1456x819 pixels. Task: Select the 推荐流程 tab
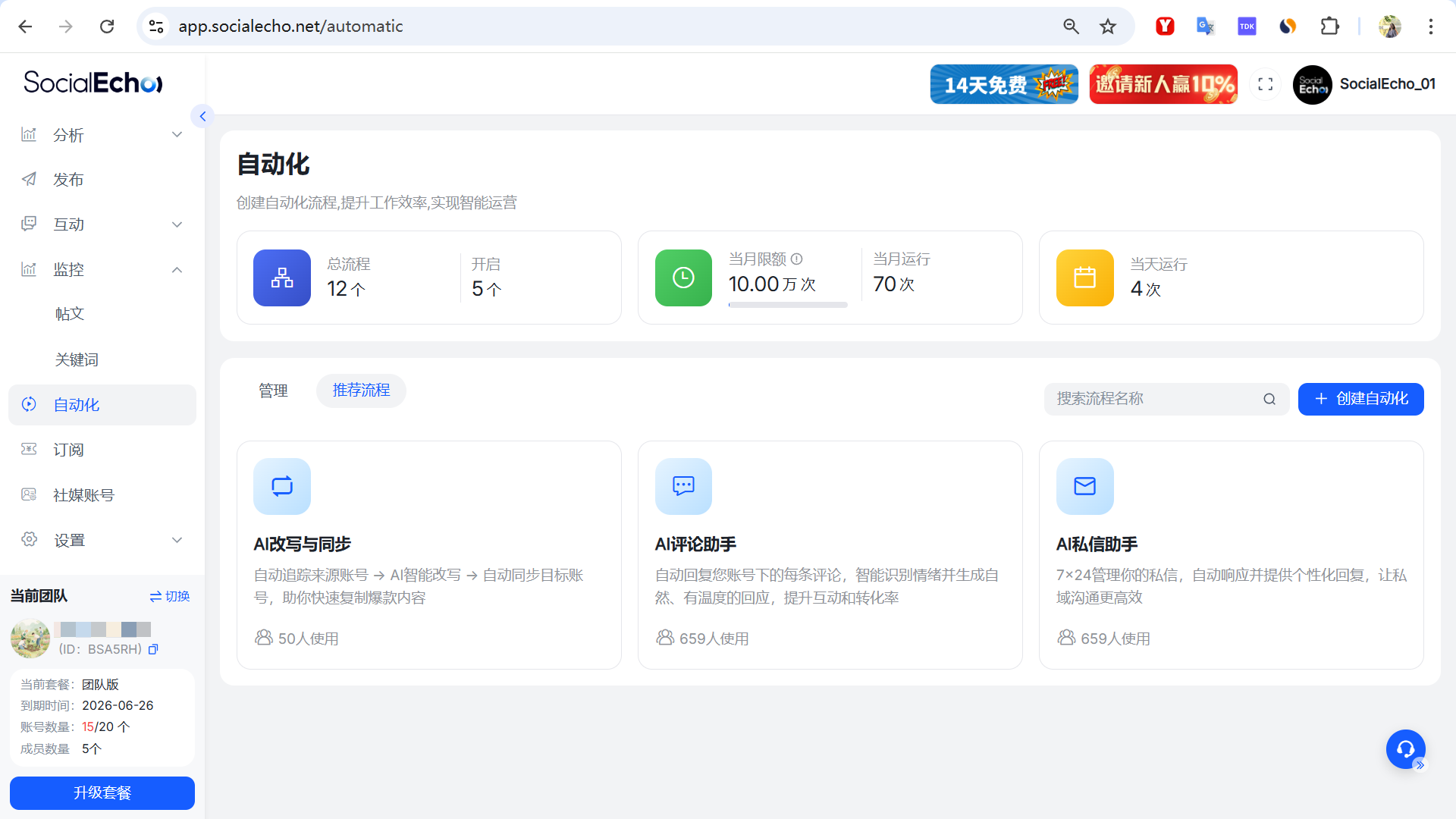361,391
